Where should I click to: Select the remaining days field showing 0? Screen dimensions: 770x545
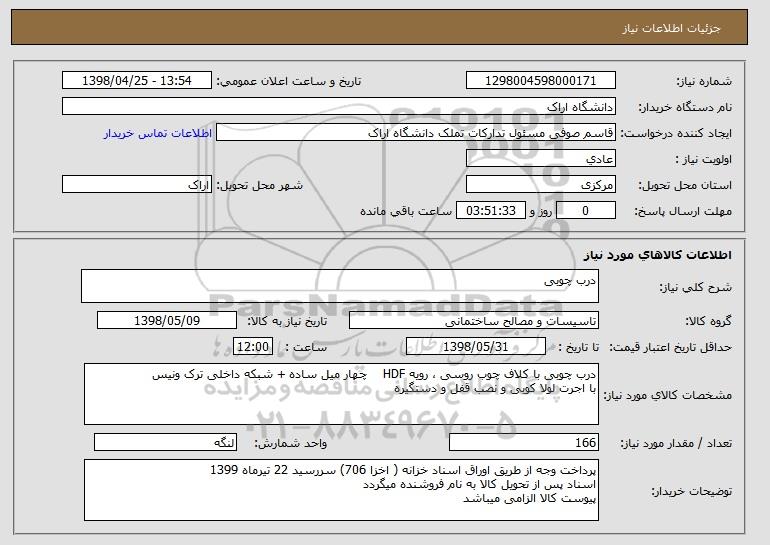(x=585, y=211)
